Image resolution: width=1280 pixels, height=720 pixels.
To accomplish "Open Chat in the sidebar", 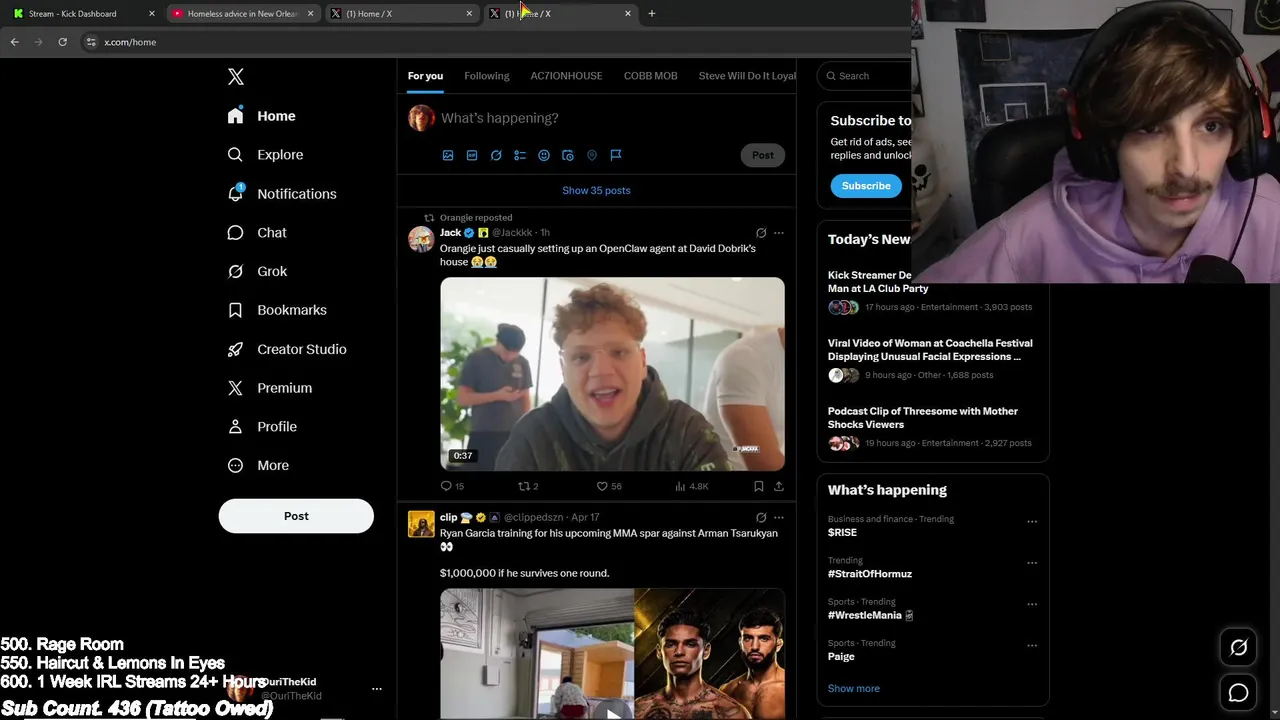I will tap(257, 232).
